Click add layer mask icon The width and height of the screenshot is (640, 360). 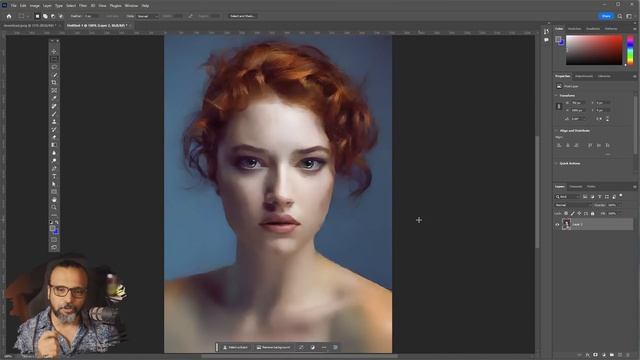[x=596, y=355]
